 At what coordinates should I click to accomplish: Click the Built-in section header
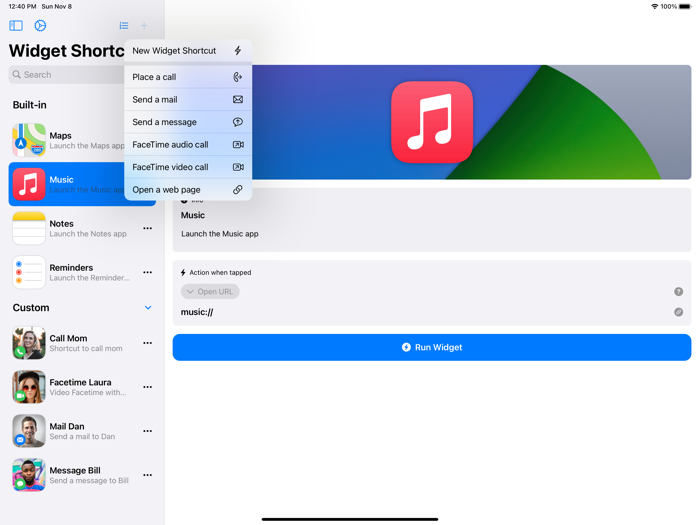pyautogui.click(x=29, y=105)
